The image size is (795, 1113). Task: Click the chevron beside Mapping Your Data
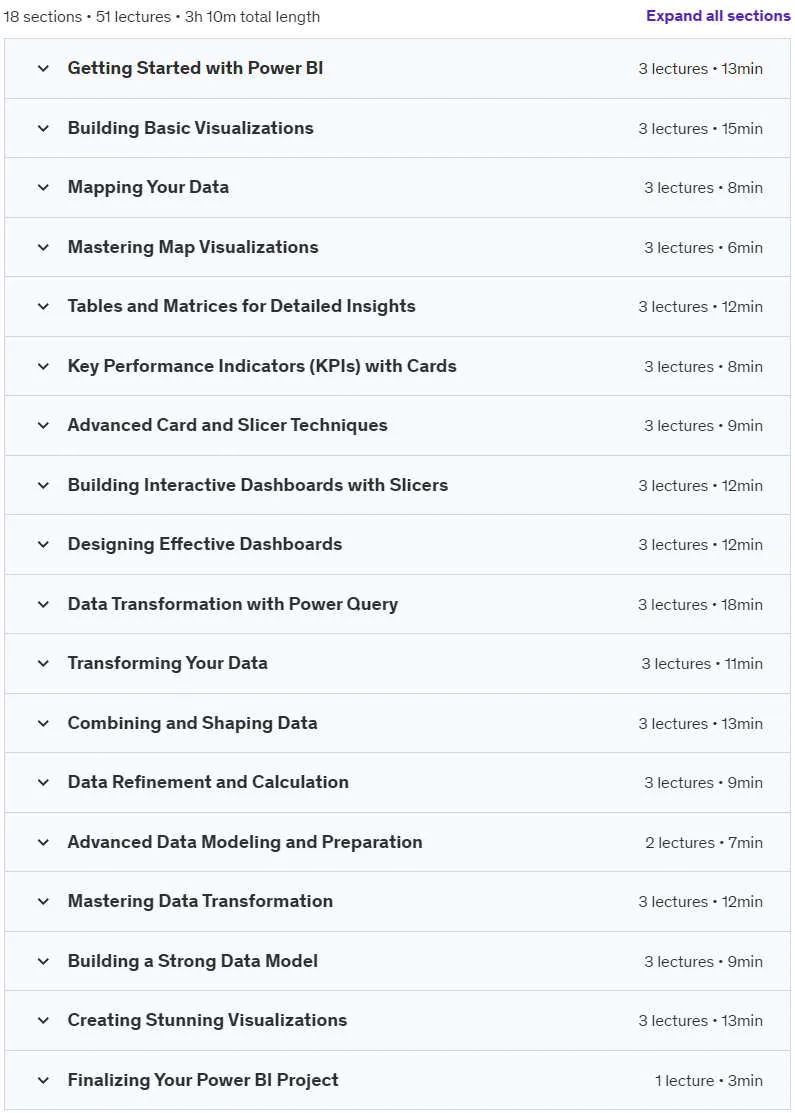[x=43, y=187]
